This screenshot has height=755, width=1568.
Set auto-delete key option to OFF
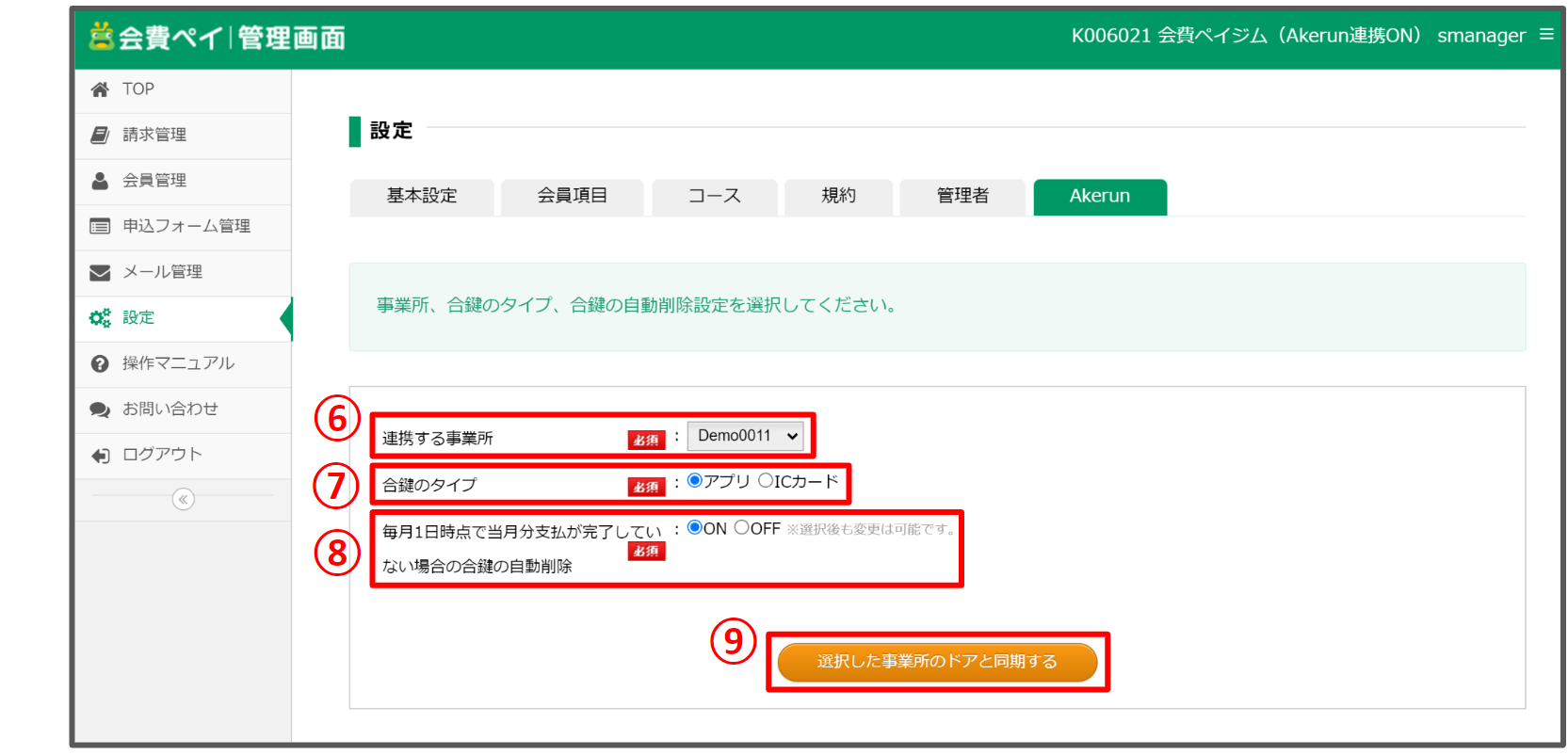click(x=742, y=528)
